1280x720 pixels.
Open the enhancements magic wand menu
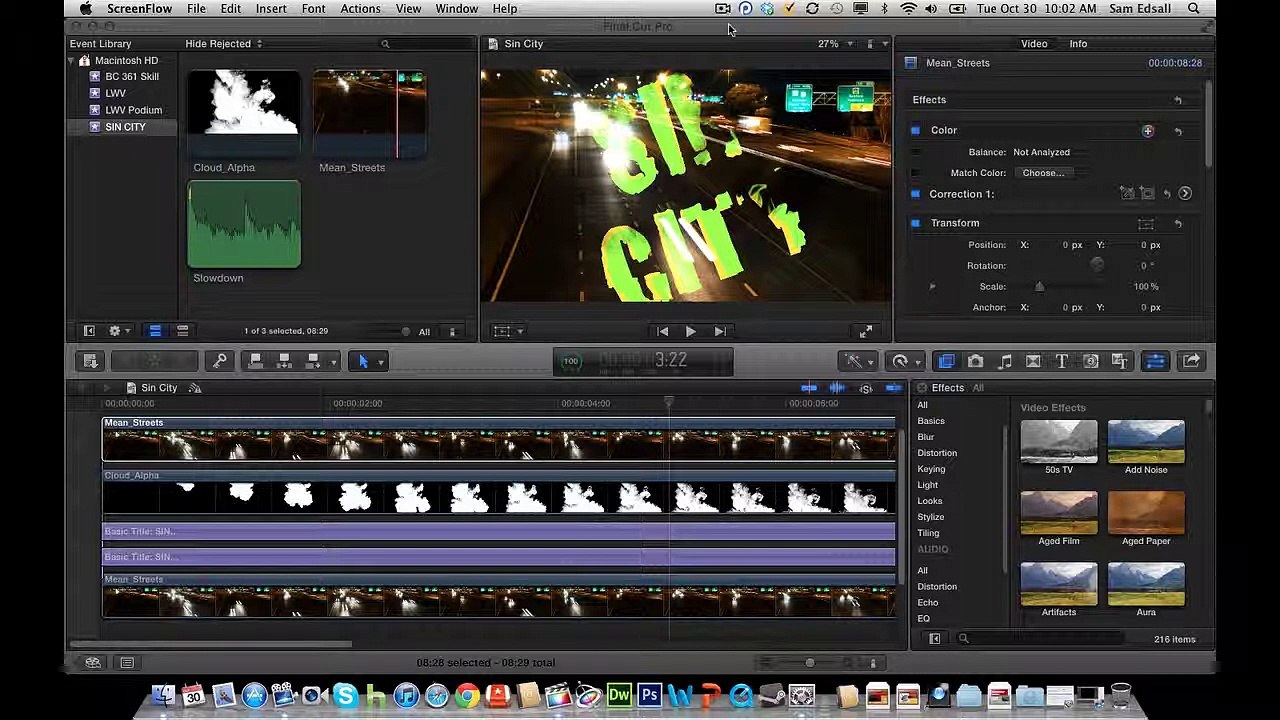[858, 361]
